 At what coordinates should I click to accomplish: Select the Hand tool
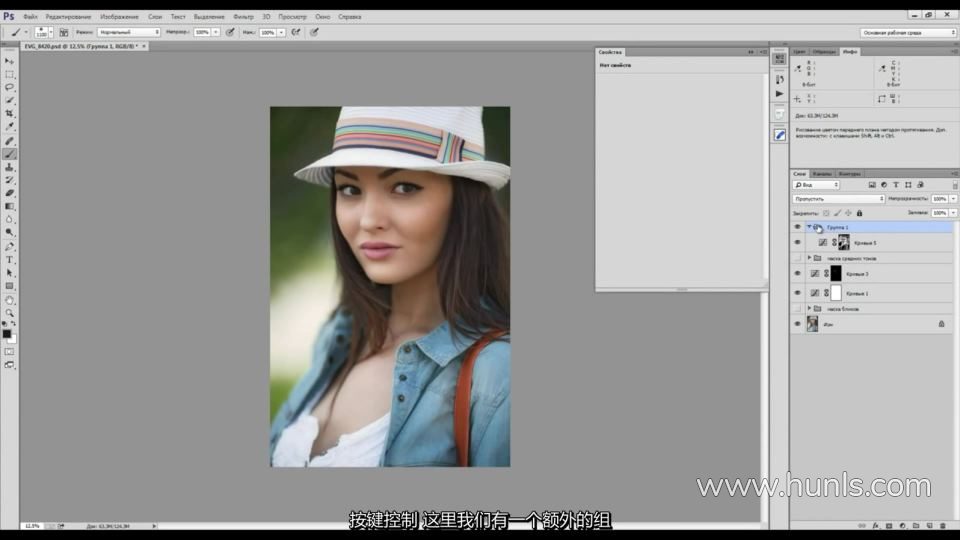10,300
